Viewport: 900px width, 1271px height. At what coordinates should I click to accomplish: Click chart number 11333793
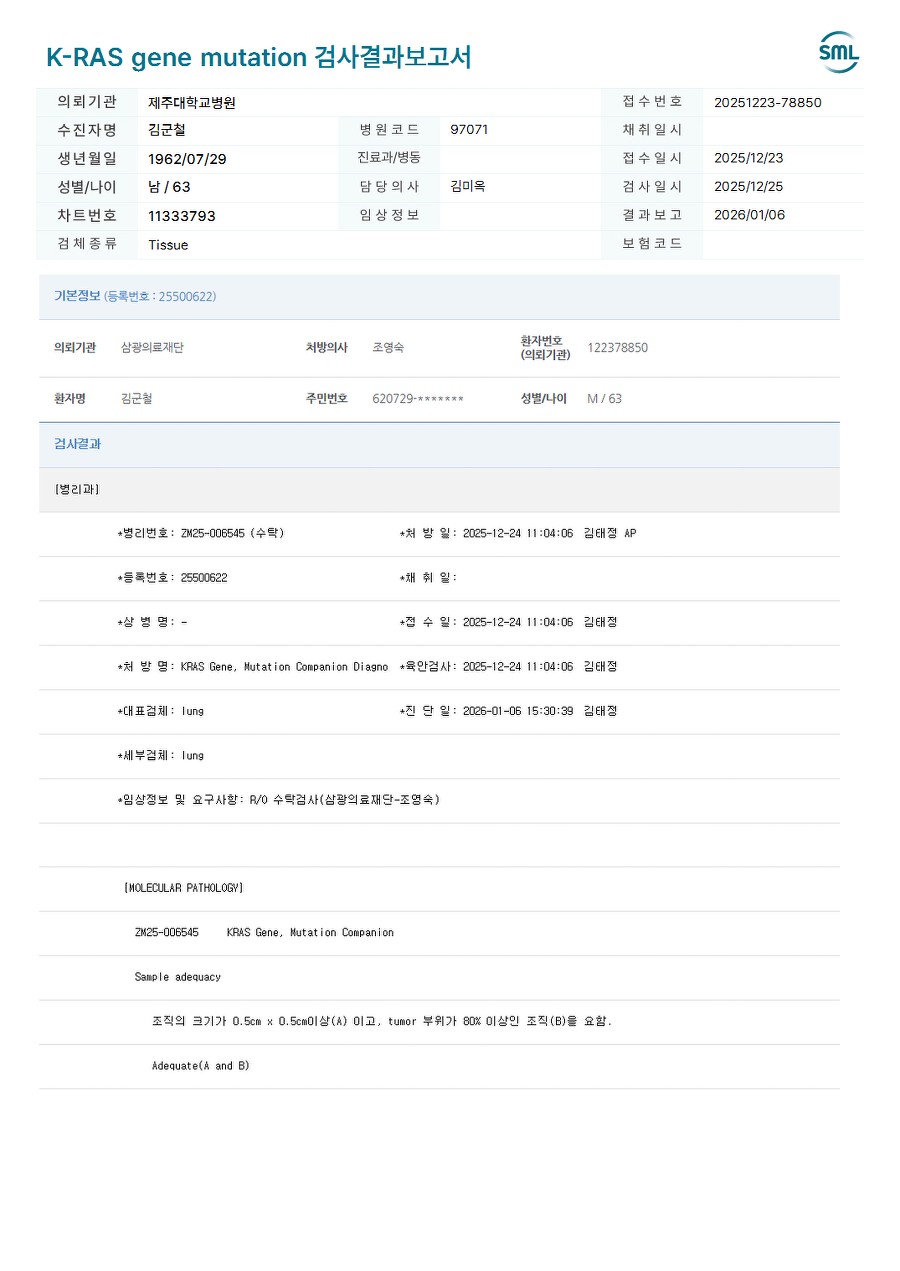point(182,216)
